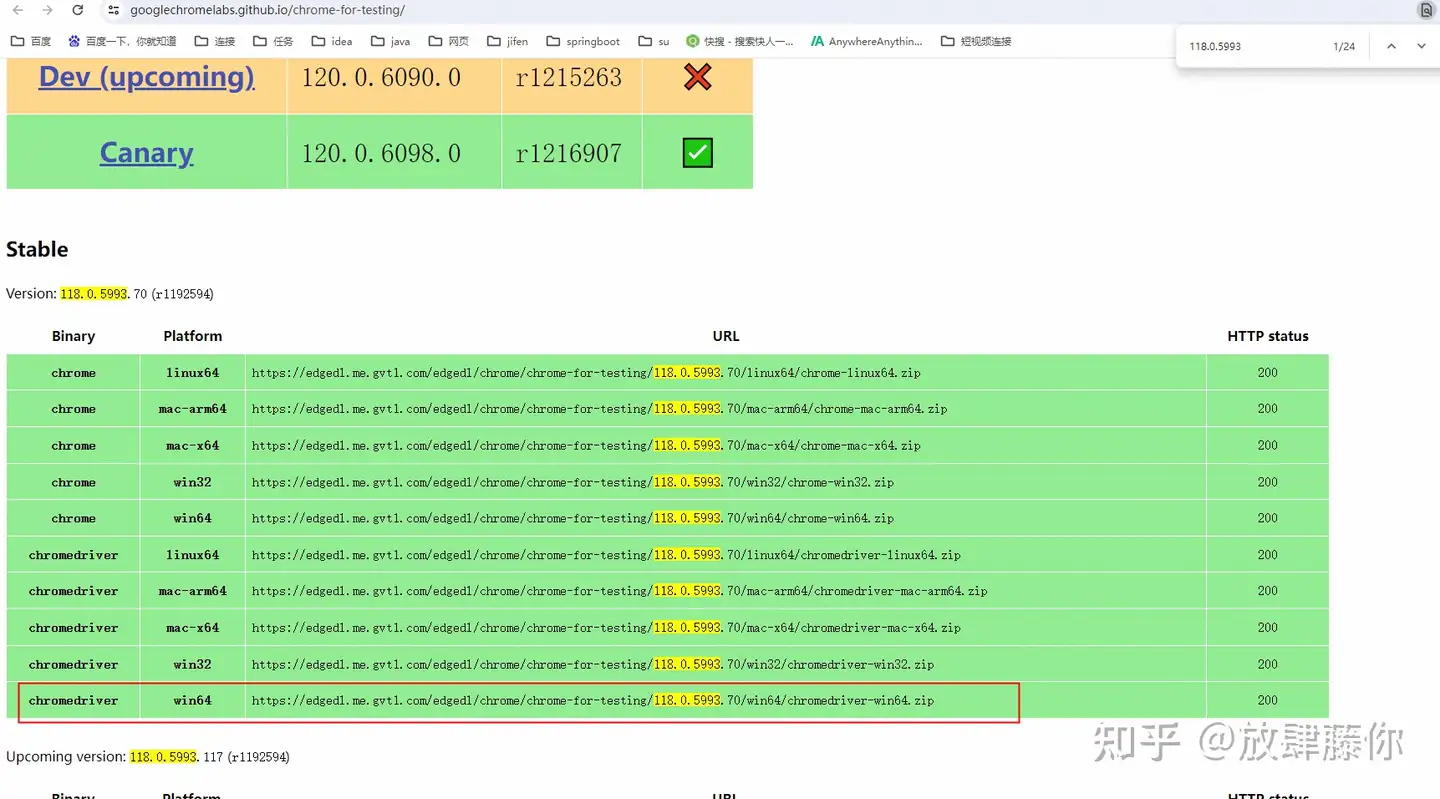Open the 百度一下，你就知道 bookmark
This screenshot has height=799, width=1440.
pyautogui.click(x=122, y=41)
